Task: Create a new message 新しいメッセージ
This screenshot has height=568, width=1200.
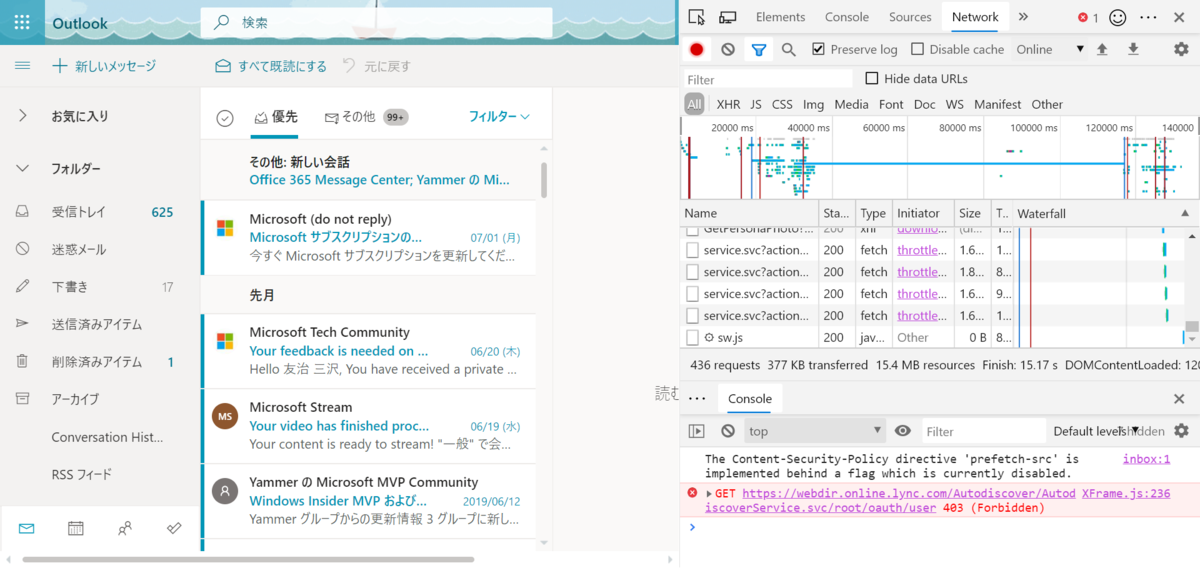Action: click(x=104, y=66)
